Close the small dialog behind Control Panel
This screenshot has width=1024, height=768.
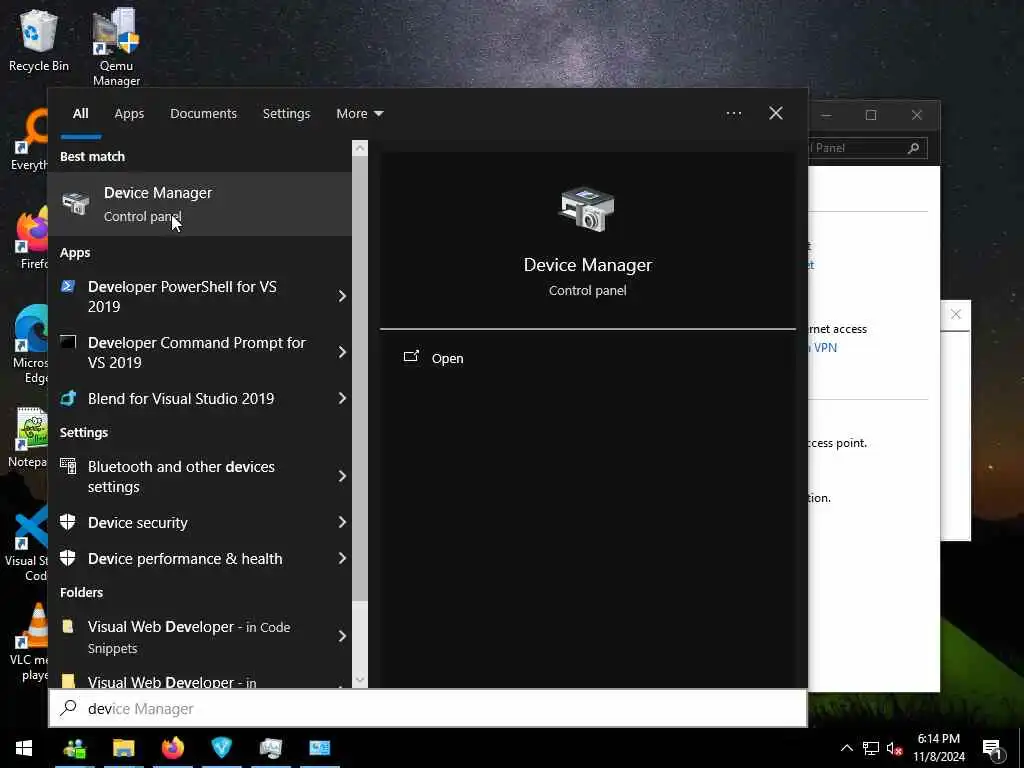tap(955, 314)
